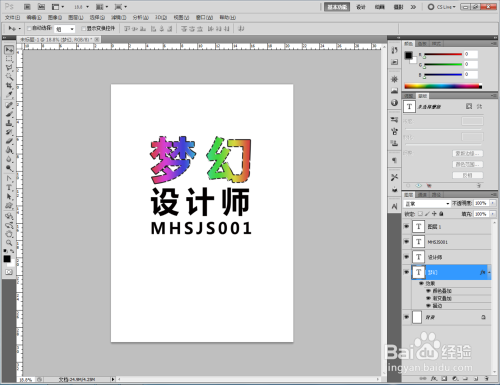This screenshot has height=385, width=500.
Task: Open the Paragraph panel icon in dock
Action: coord(394,160)
